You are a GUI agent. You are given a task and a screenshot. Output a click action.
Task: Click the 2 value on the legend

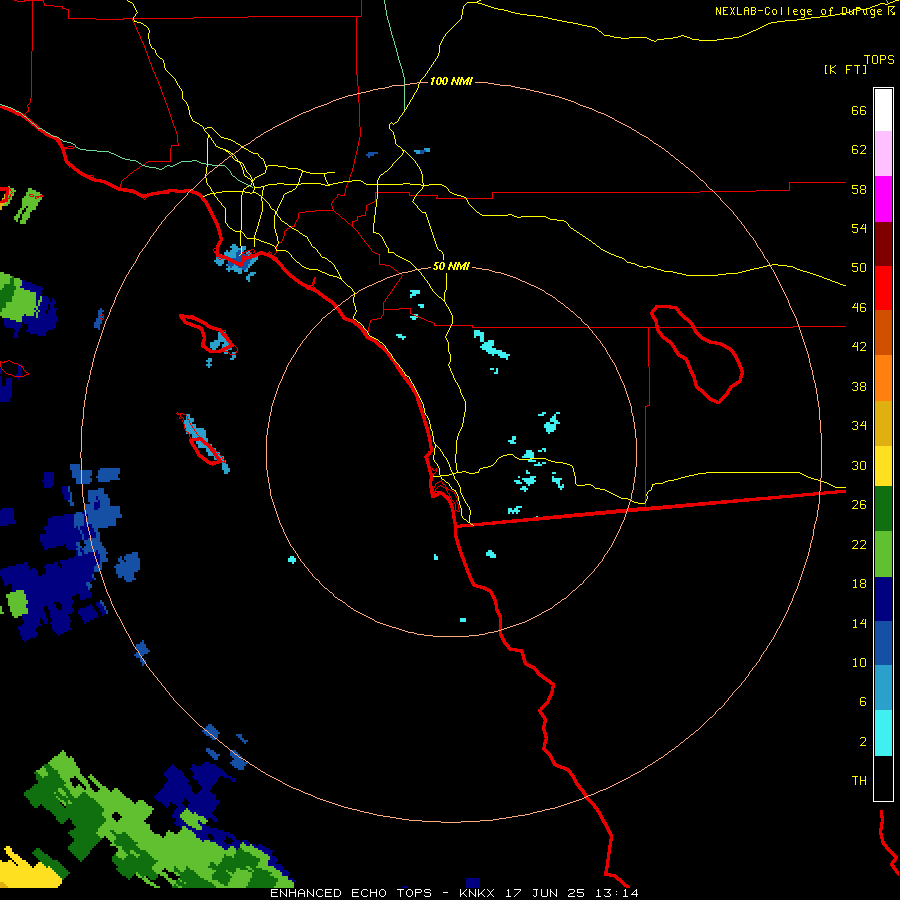[862, 742]
